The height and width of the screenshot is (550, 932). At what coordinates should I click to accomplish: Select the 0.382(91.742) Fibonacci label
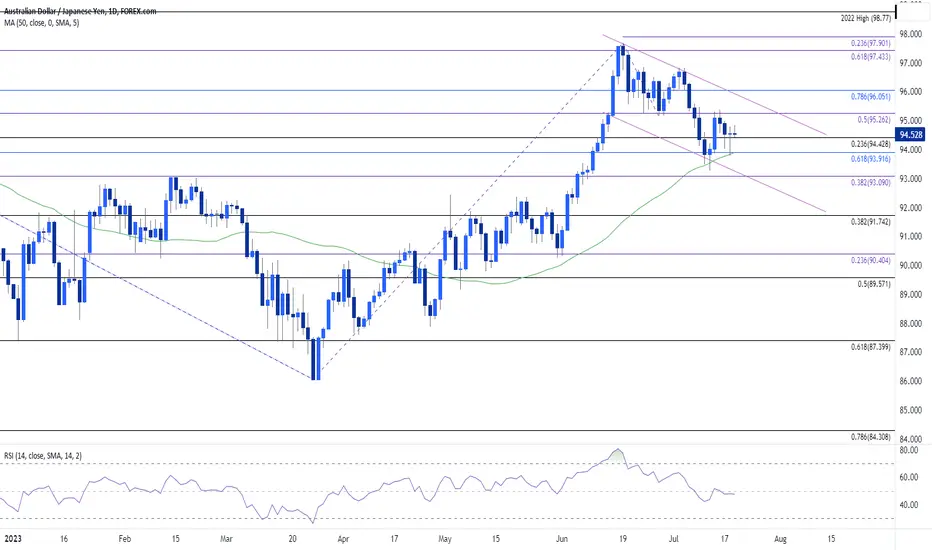871,221
